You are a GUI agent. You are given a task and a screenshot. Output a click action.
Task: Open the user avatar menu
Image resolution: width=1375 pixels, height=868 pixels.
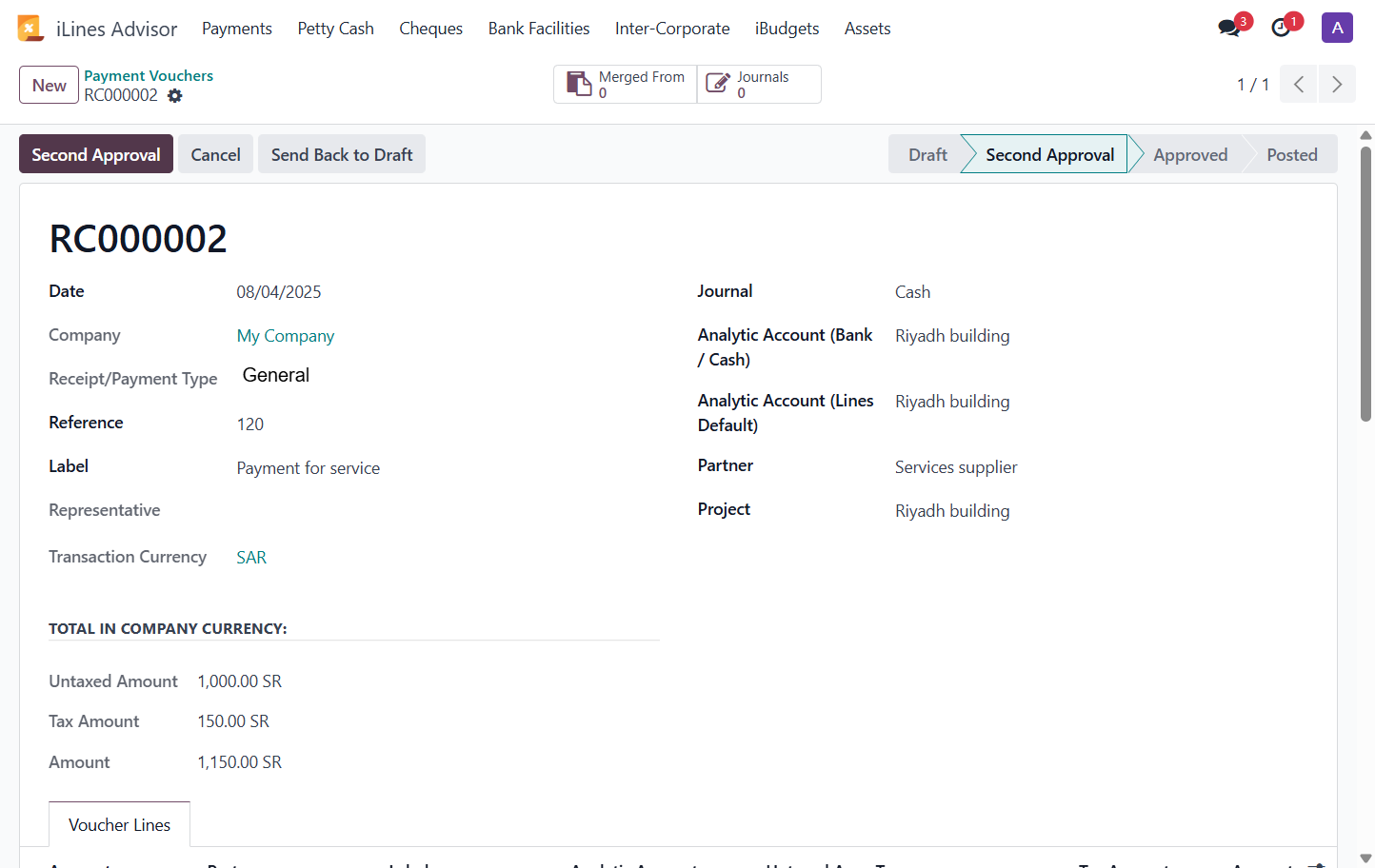[x=1337, y=28]
